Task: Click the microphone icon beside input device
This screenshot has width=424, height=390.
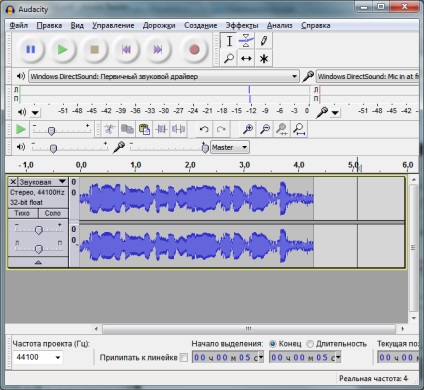Action: [x=308, y=76]
